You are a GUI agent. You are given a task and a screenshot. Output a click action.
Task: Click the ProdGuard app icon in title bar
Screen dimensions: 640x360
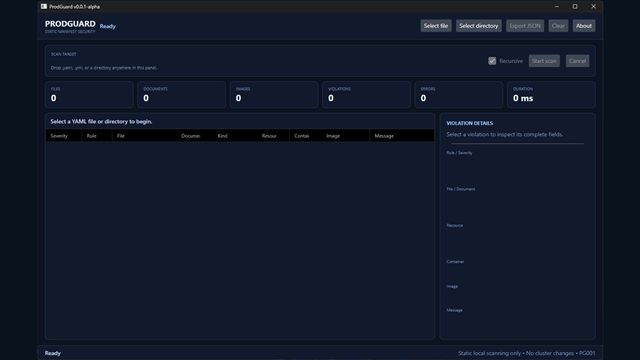point(44,7)
